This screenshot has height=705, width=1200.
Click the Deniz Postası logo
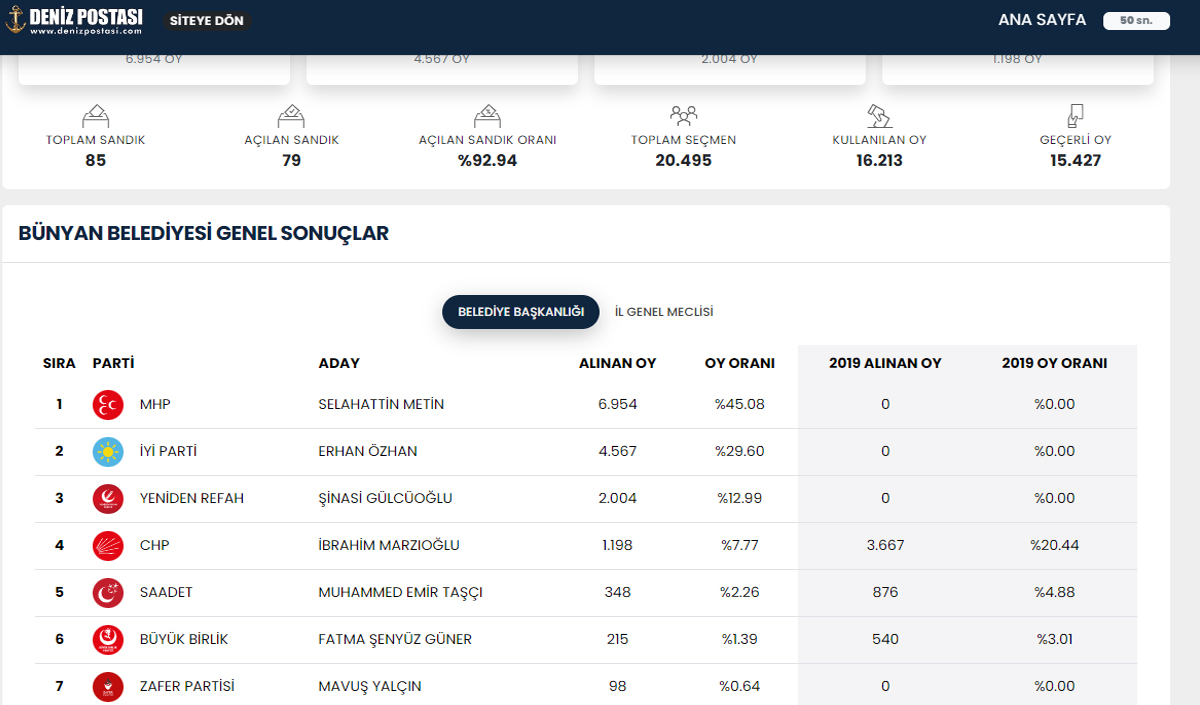tap(75, 20)
